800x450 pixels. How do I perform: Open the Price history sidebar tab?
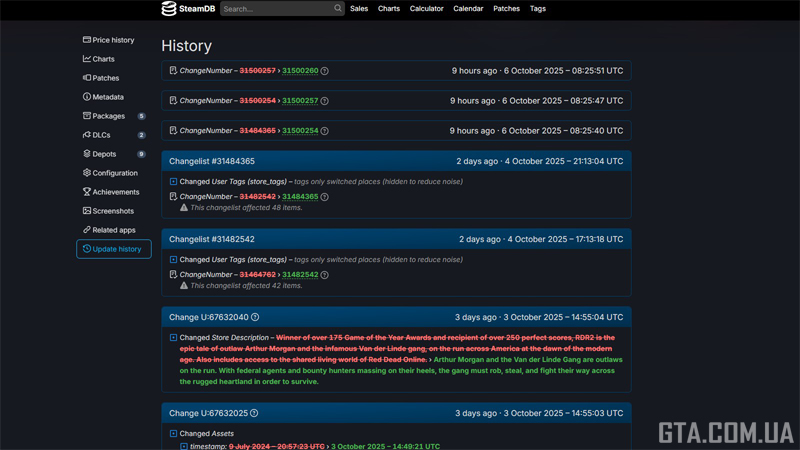113,40
